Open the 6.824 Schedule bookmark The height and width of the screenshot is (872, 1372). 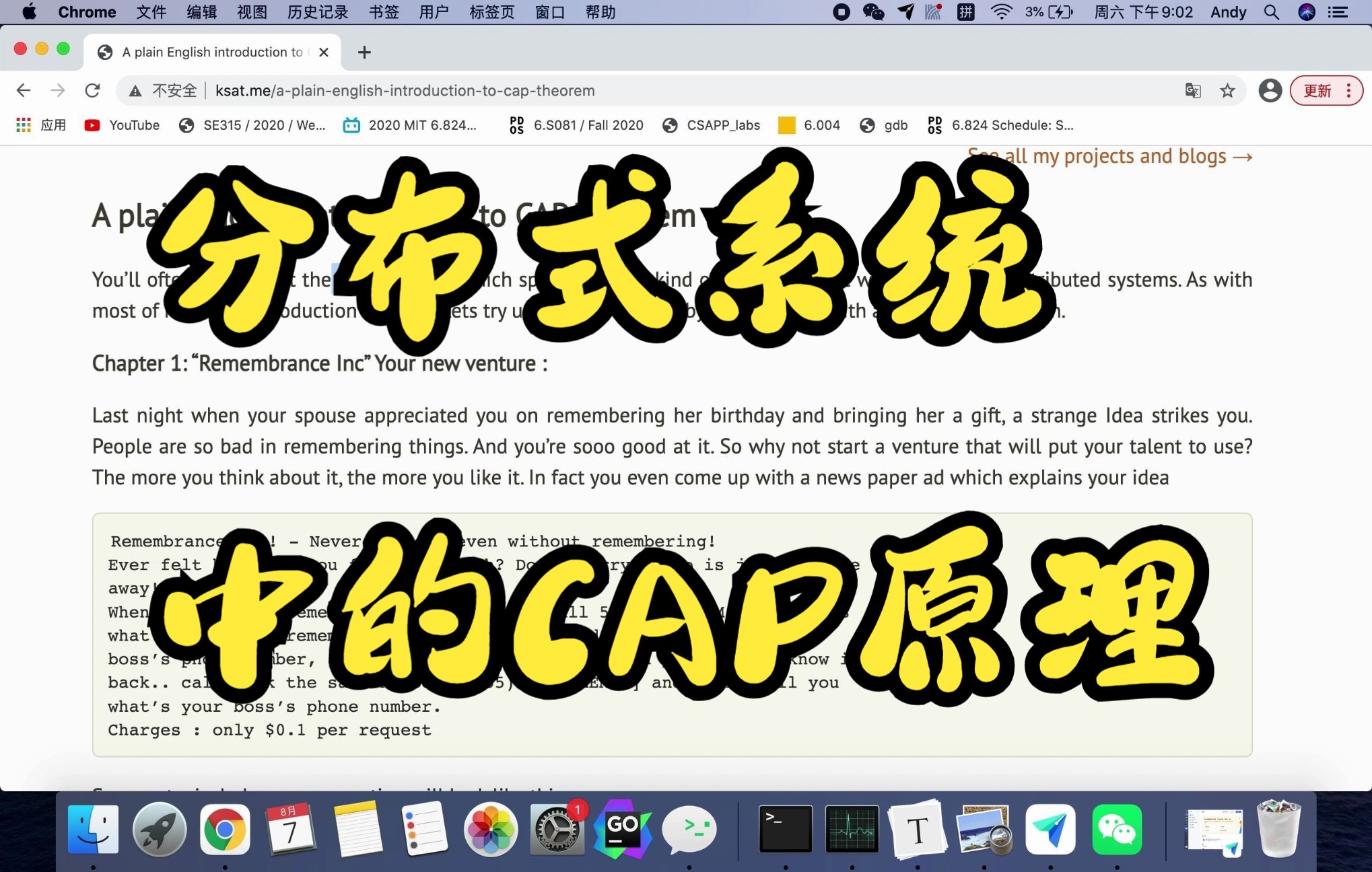[1000, 125]
